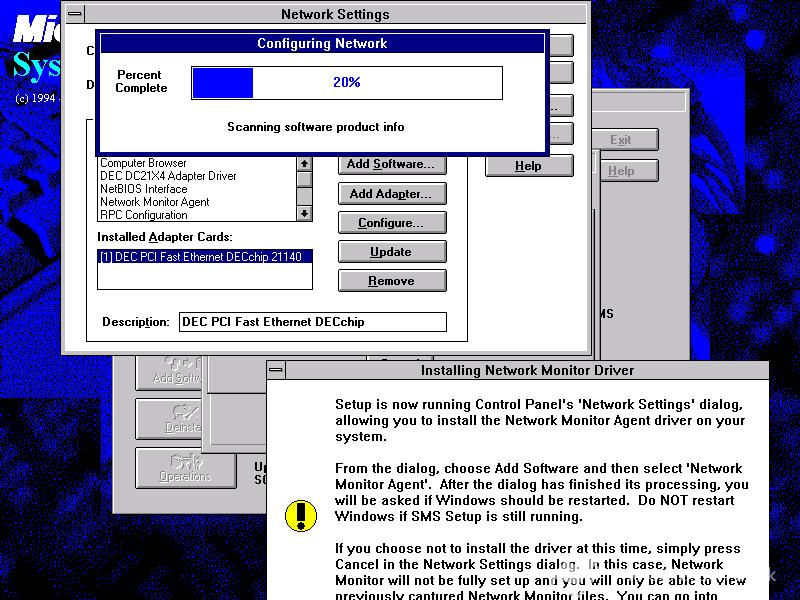Click the Exit button in the background window
Image resolution: width=800 pixels, height=600 pixels.
coord(624,140)
